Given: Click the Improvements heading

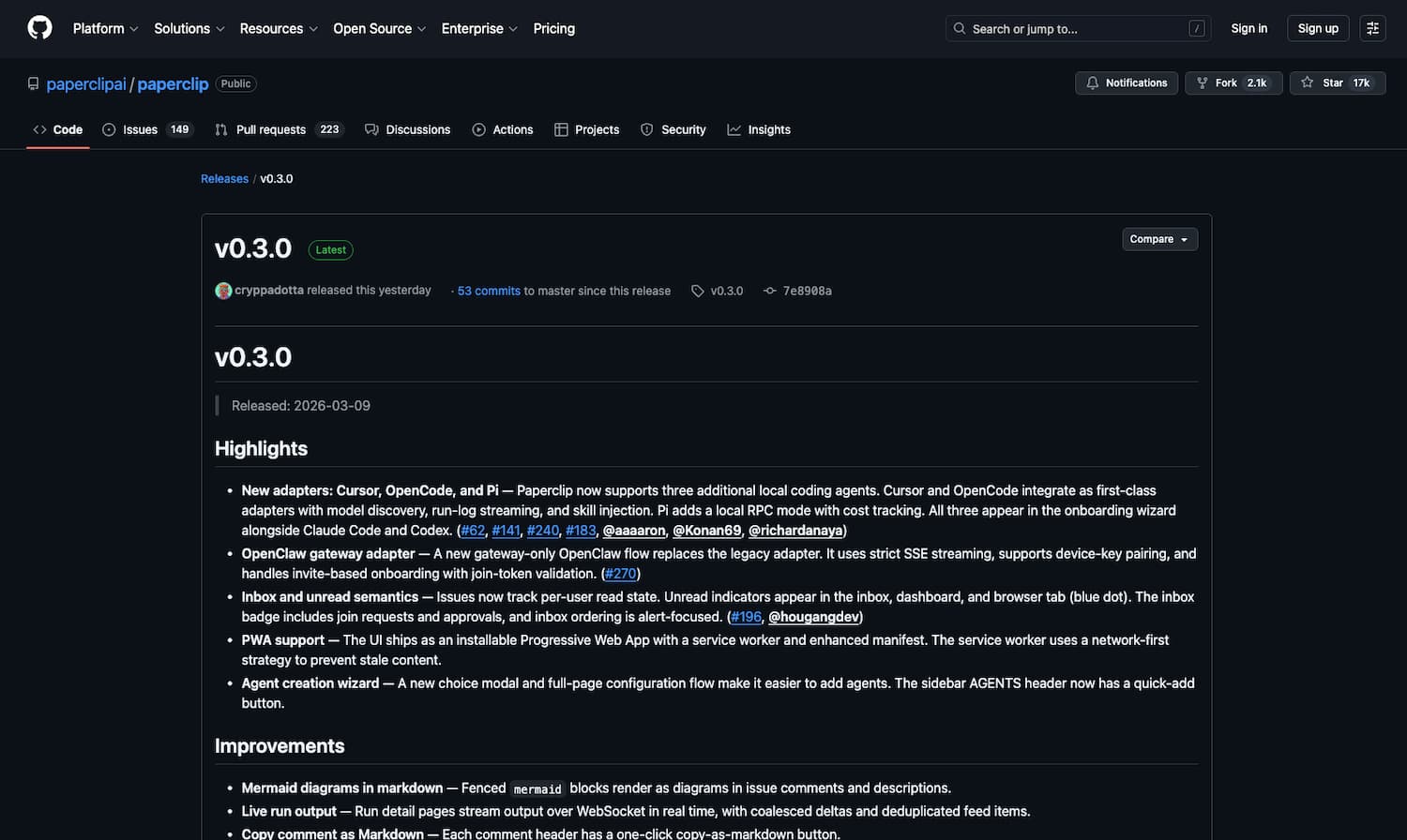Looking at the screenshot, I should click(x=280, y=746).
